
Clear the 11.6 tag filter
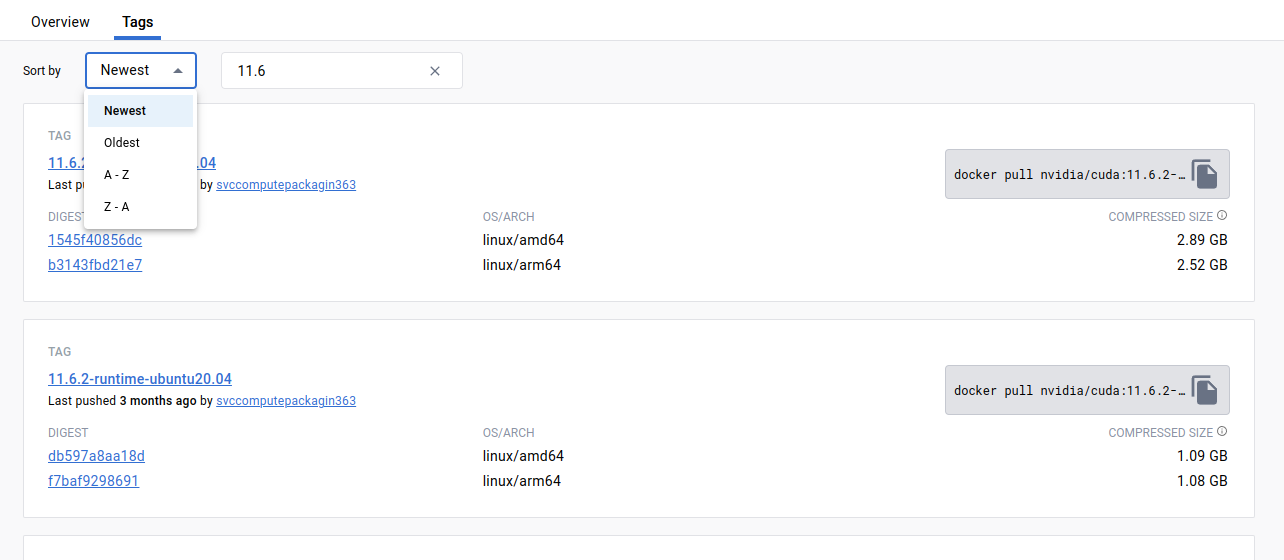435,71
